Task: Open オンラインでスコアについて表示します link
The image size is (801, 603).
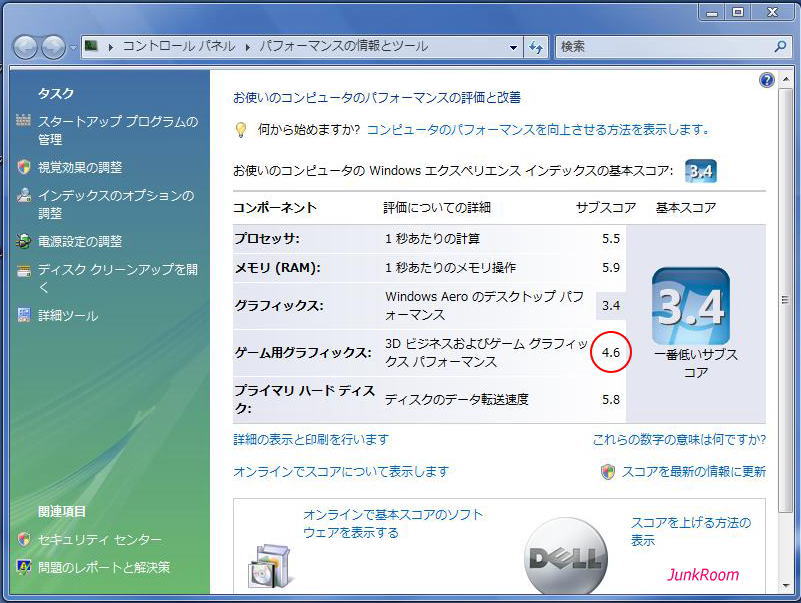Action: coord(341,471)
